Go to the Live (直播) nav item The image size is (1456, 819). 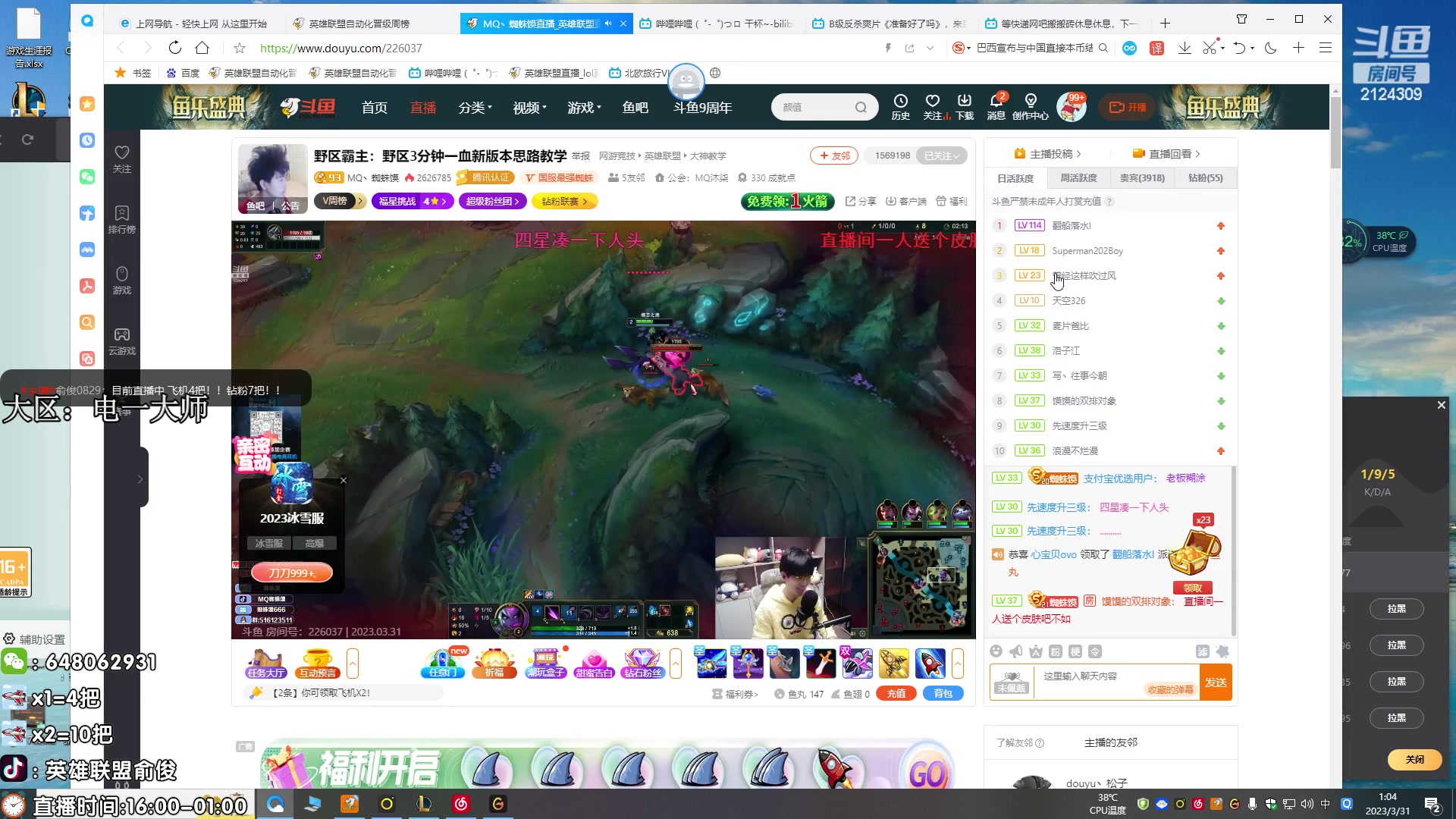[423, 108]
